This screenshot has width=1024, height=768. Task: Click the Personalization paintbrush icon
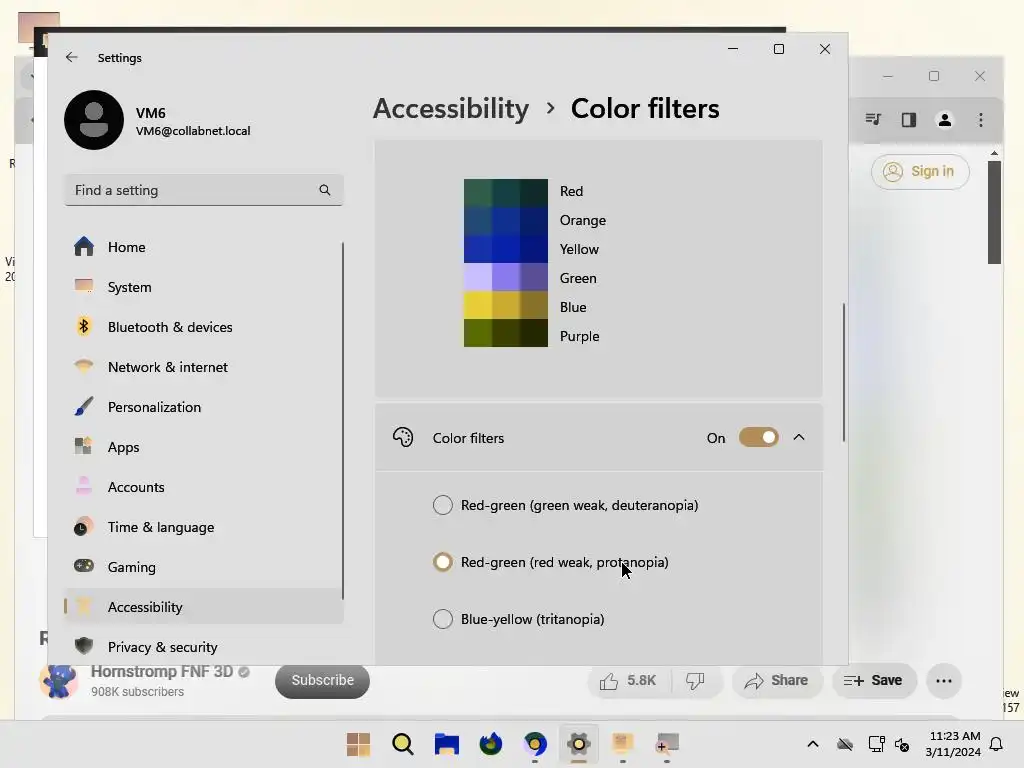coord(84,406)
